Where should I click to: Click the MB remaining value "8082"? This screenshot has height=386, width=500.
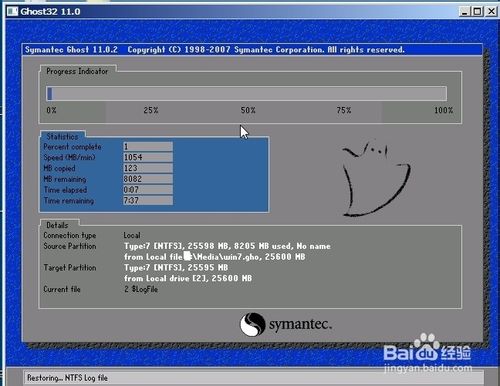point(148,179)
